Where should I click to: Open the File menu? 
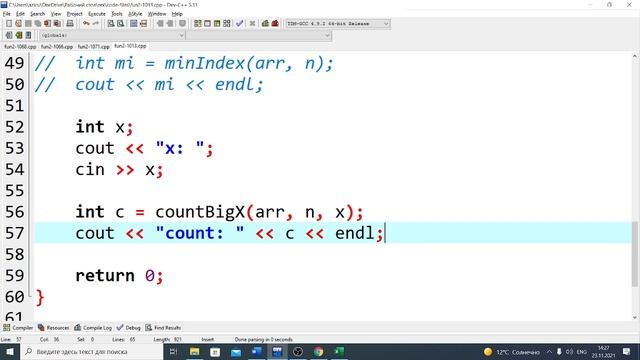click(x=7, y=14)
